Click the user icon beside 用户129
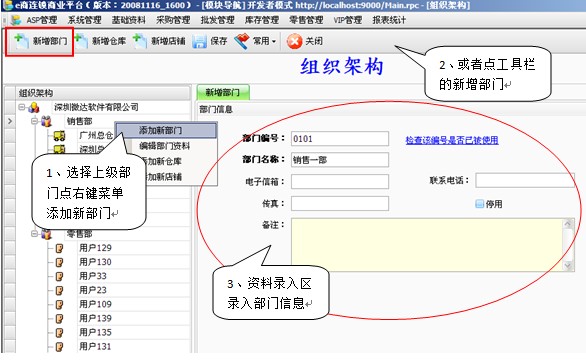This screenshot has height=360, width=586. point(59,248)
